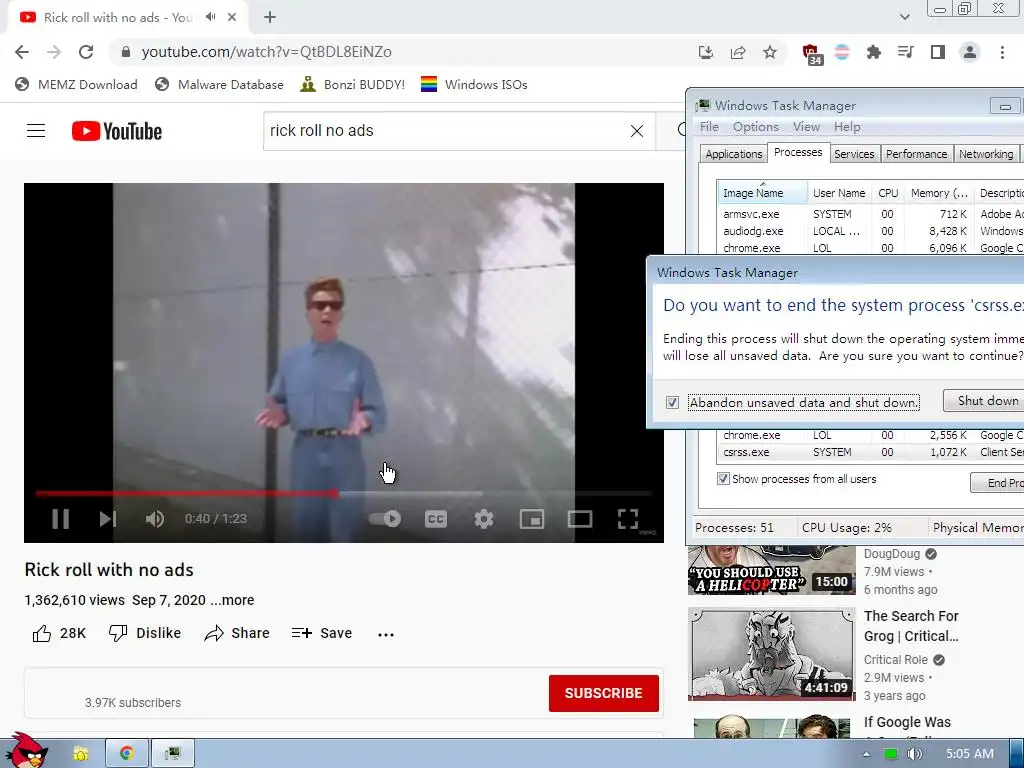This screenshot has height=768, width=1024.
Task: Open the Bonzi BUDDY! bookmark
Action: tap(353, 84)
